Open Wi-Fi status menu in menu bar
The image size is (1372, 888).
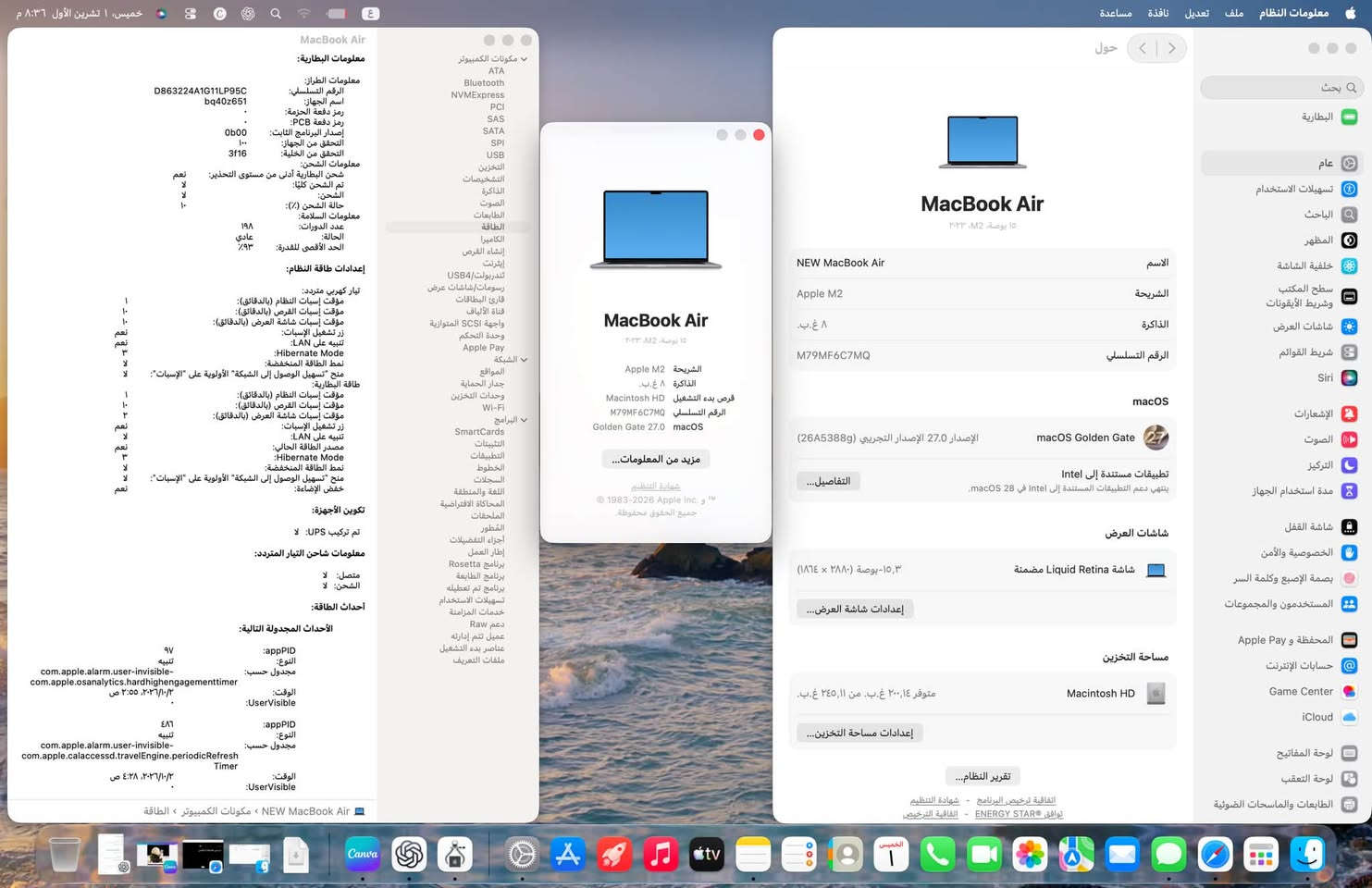303,14
